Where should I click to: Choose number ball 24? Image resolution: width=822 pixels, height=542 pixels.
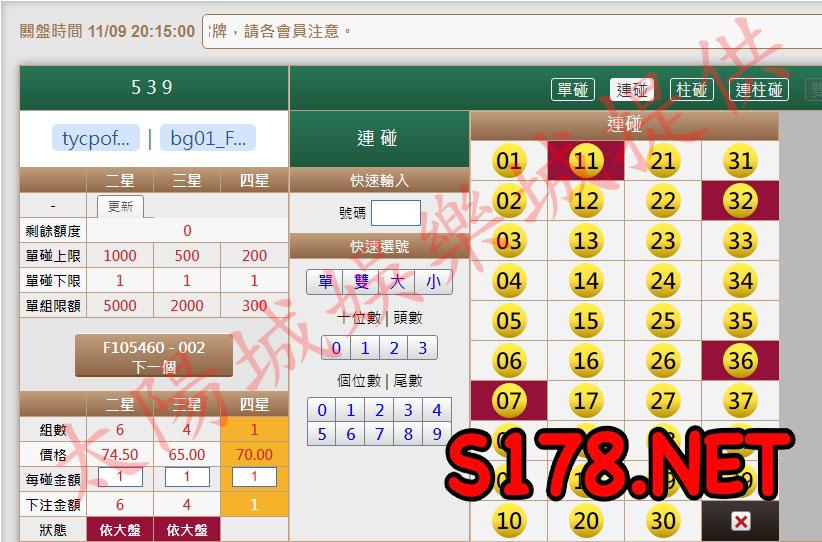tap(663, 281)
